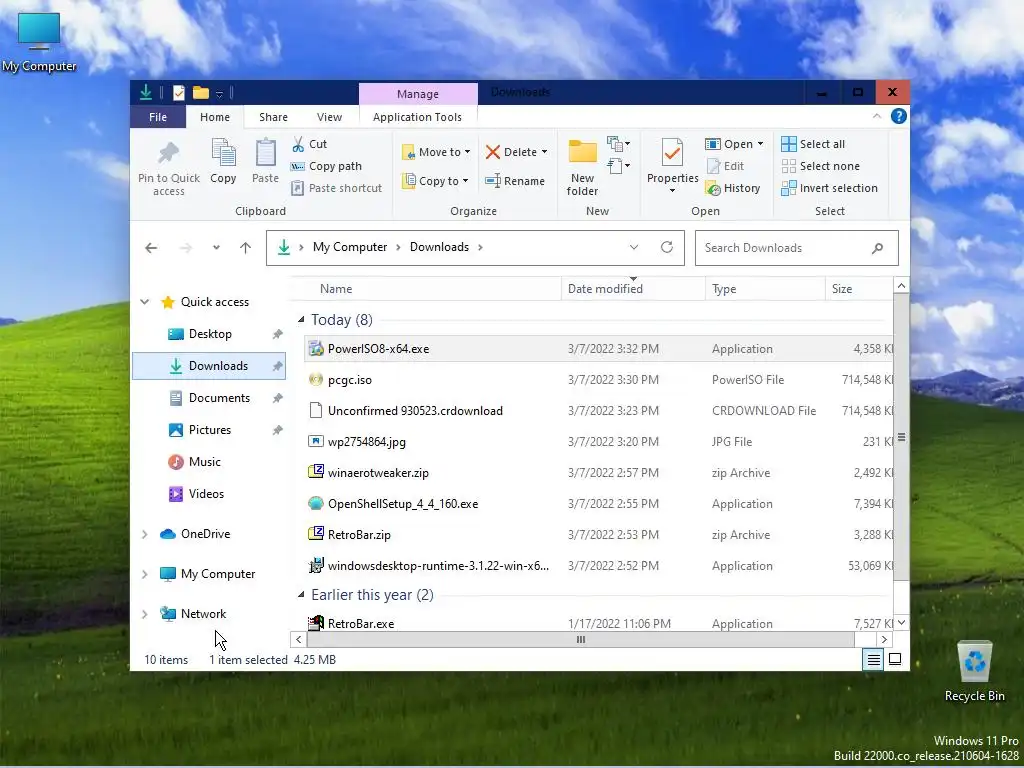Switch to large icons view in status bar

pos(895,660)
